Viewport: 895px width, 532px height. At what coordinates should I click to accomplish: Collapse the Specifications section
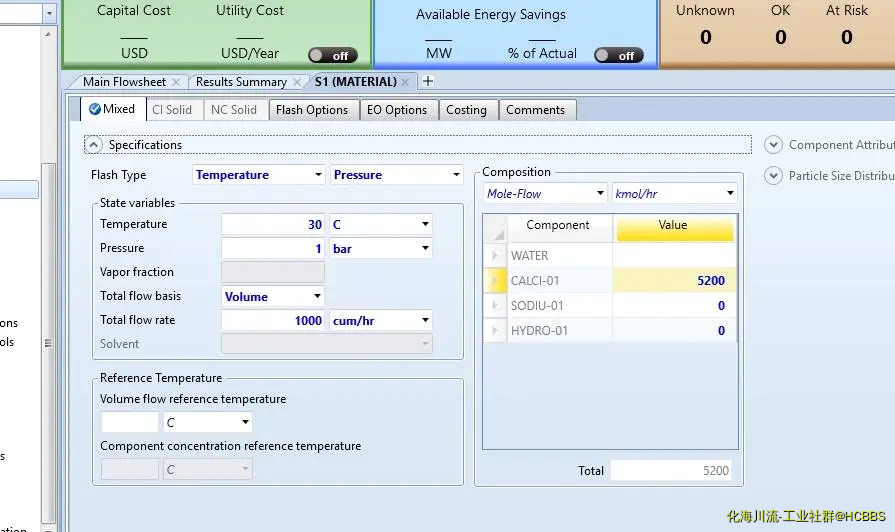[94, 145]
